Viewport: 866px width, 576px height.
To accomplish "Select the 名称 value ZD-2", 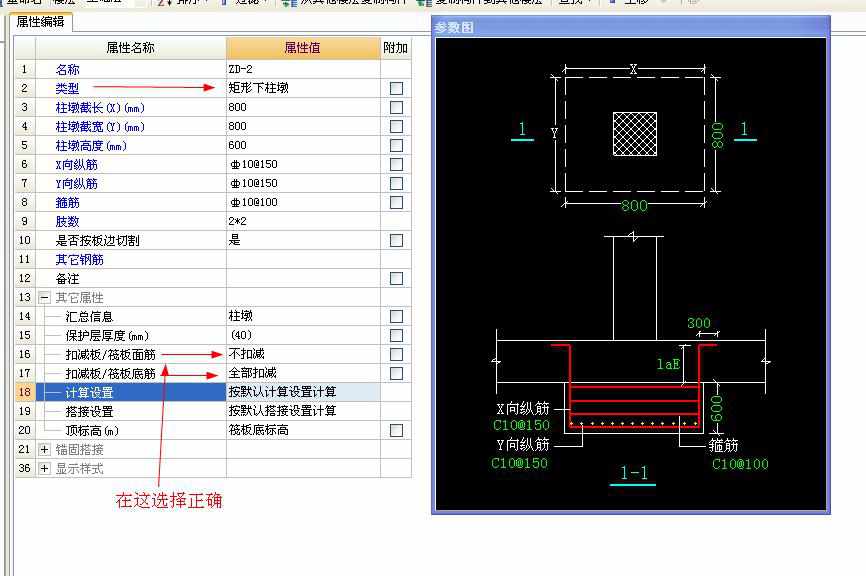I will [303, 69].
